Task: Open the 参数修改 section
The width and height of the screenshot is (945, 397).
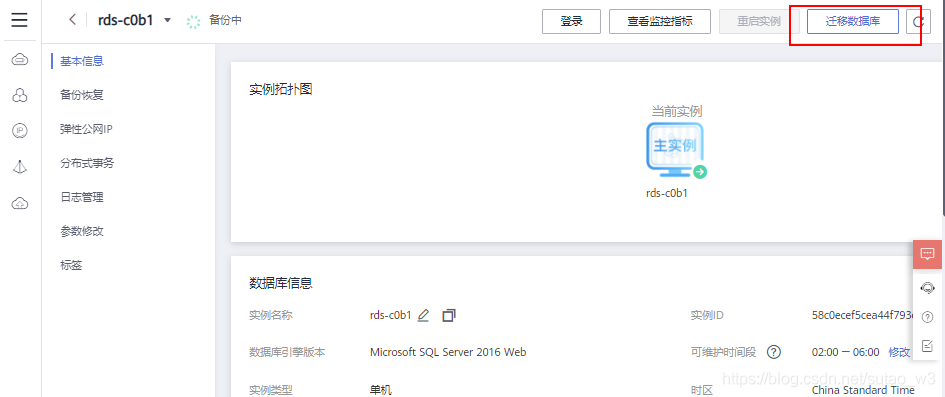Action: (x=82, y=231)
